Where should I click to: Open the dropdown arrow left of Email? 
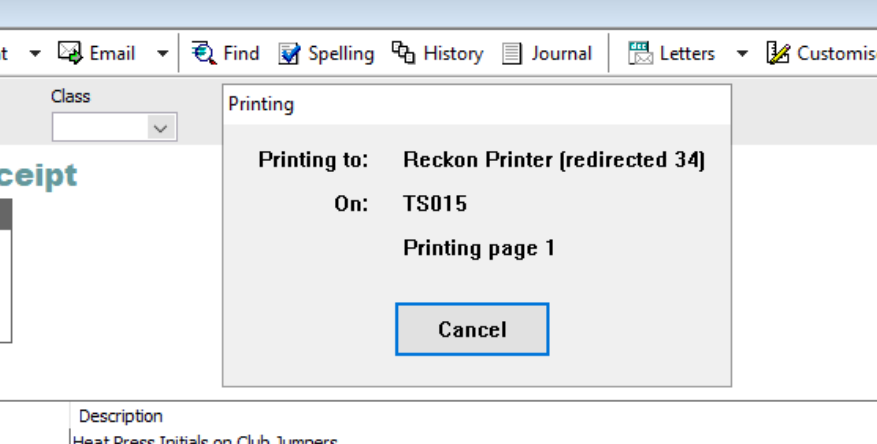[x=35, y=54]
